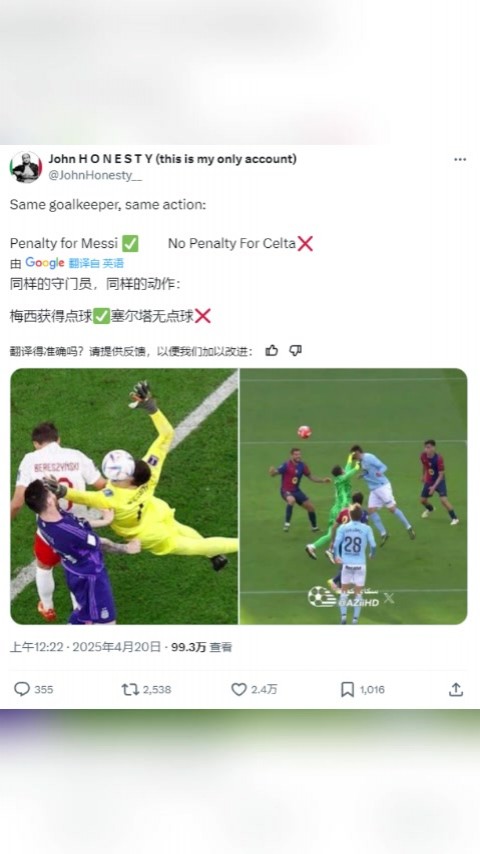Open John HONESTY display name
480x854 pixels.
172,159
